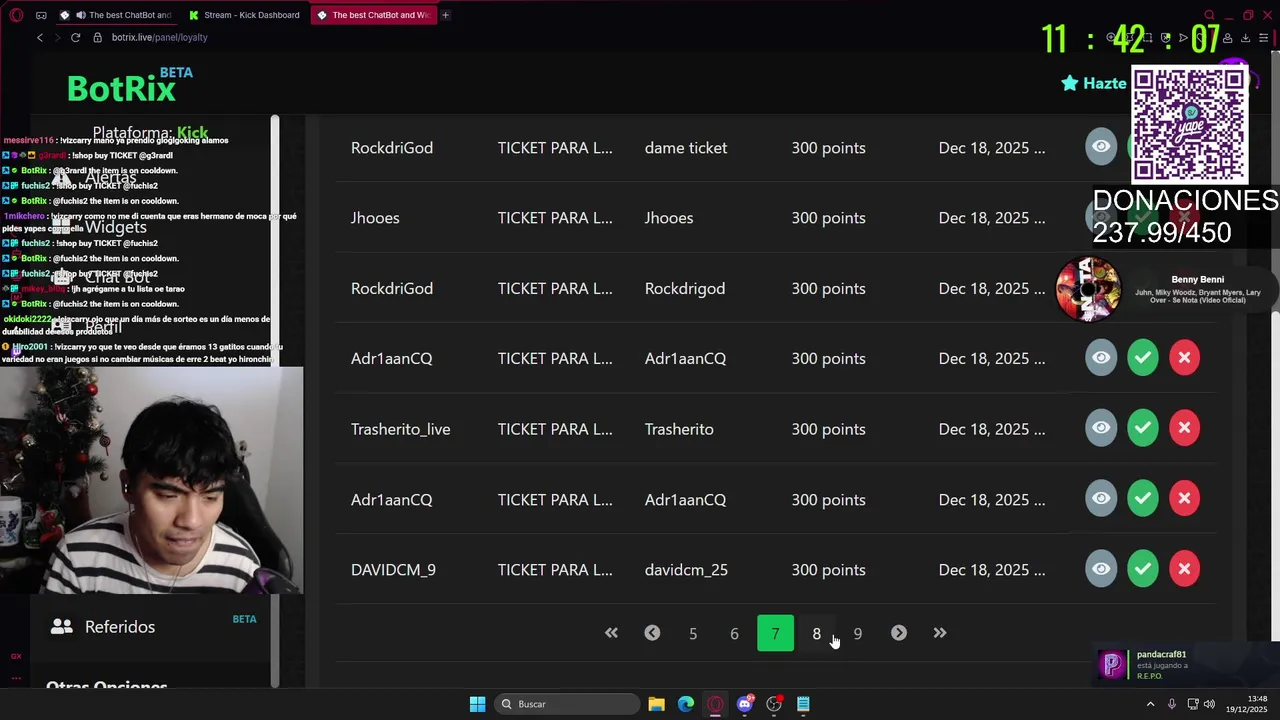Open the browser downloads icon

[x=1245, y=38]
